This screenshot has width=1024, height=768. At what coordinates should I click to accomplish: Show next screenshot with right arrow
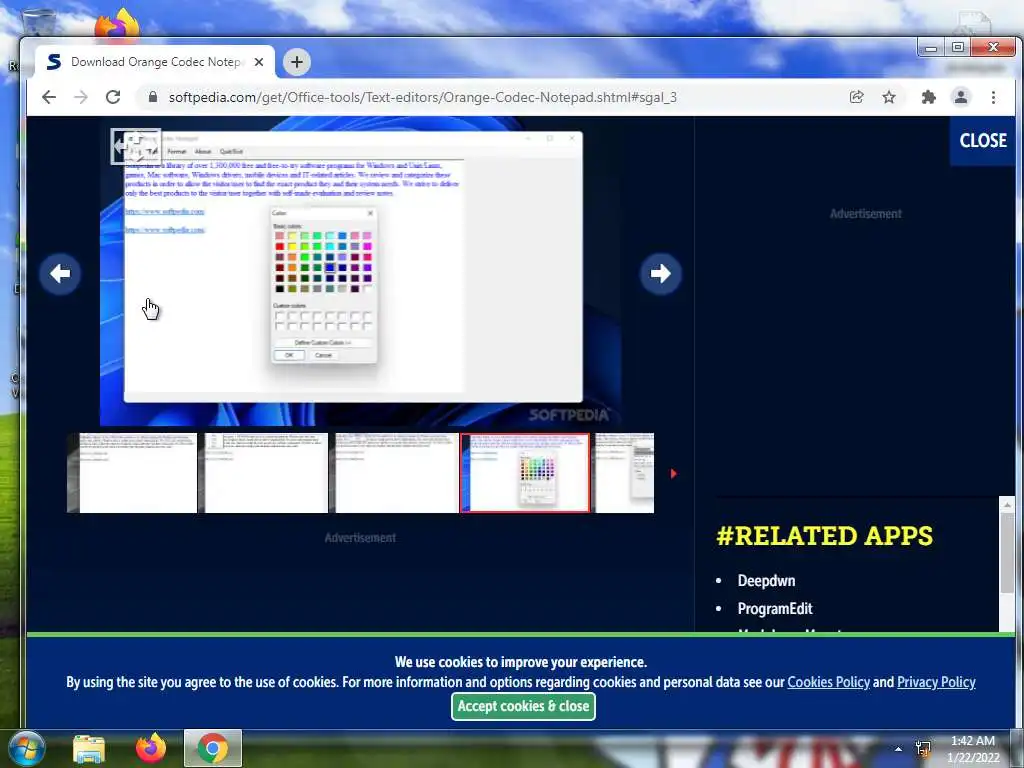coord(660,274)
